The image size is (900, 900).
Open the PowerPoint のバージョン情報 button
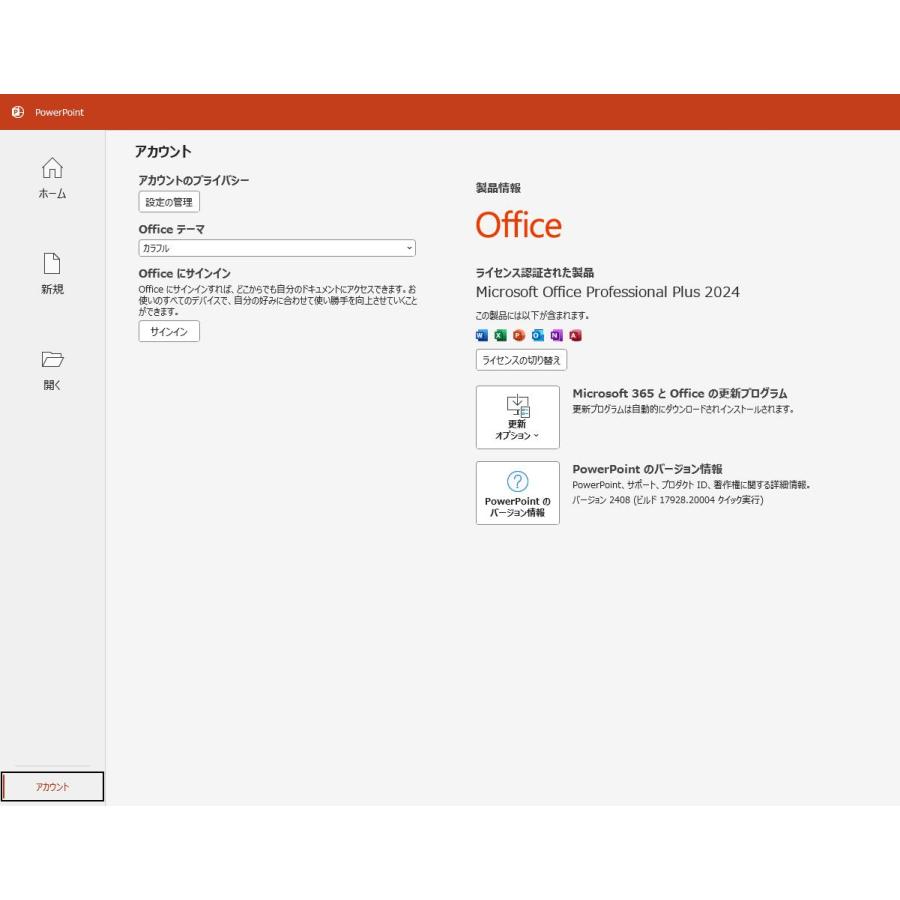point(518,493)
